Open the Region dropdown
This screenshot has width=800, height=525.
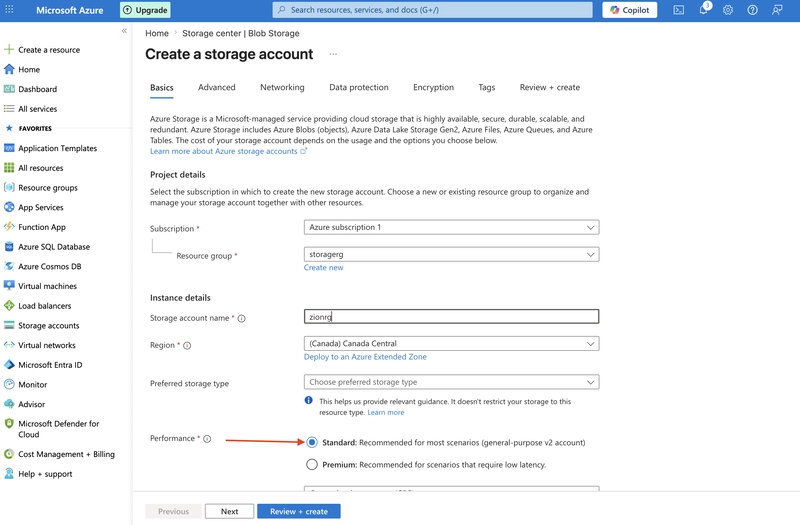[452, 343]
